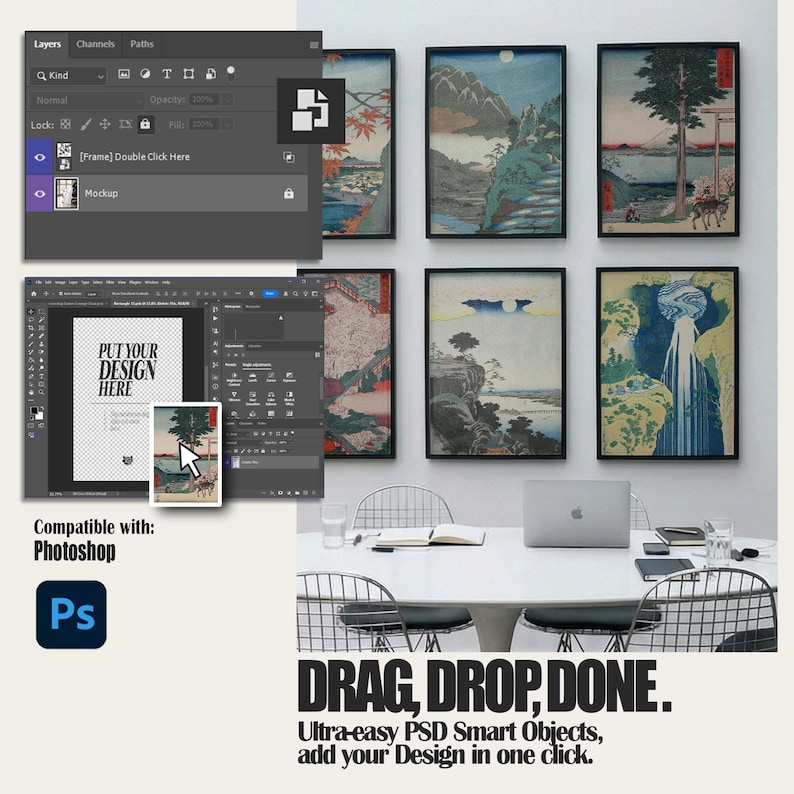Open workspace switcher in small window top right

click(x=315, y=294)
